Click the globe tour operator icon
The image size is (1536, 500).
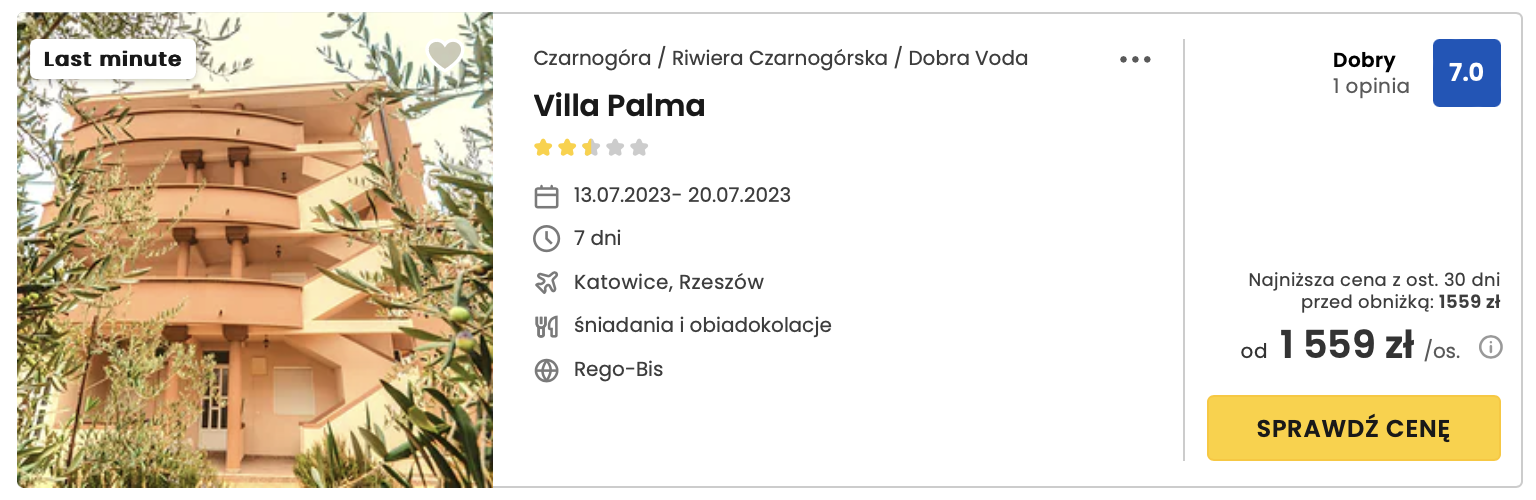tap(546, 371)
